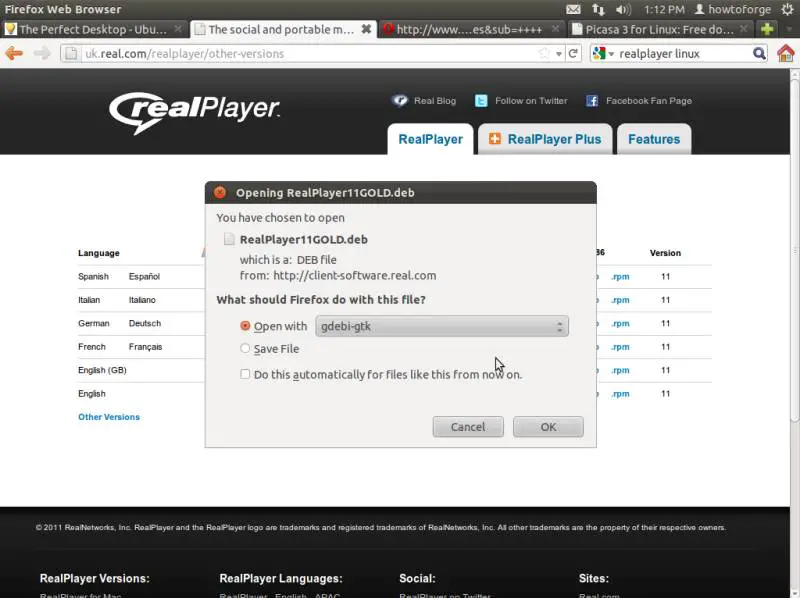
Task: Click the 'English (GB)' row label
Action: (102, 370)
